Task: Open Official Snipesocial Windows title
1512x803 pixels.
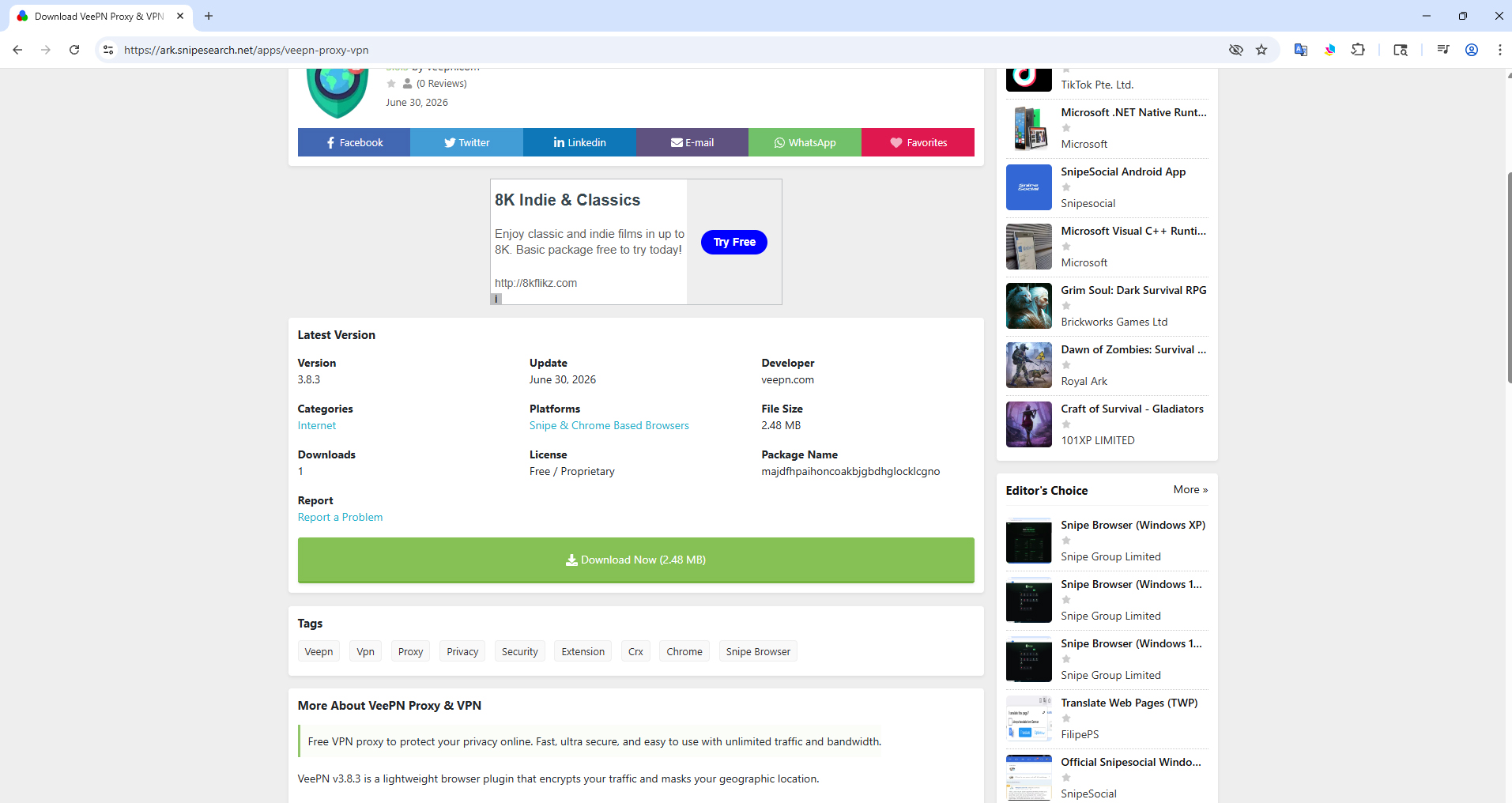Action: [x=1131, y=762]
